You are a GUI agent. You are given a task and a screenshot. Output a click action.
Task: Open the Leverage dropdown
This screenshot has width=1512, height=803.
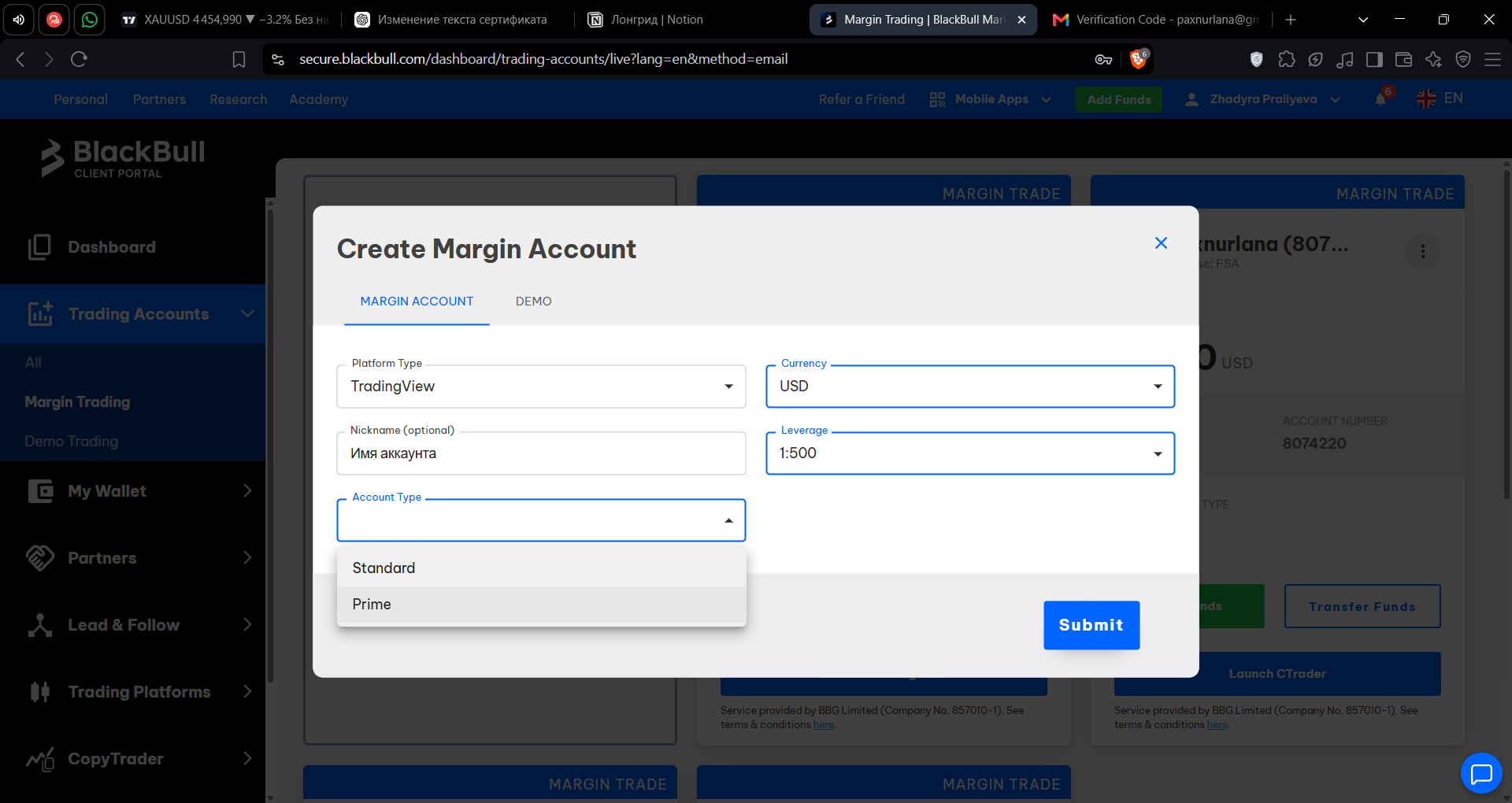pos(970,453)
